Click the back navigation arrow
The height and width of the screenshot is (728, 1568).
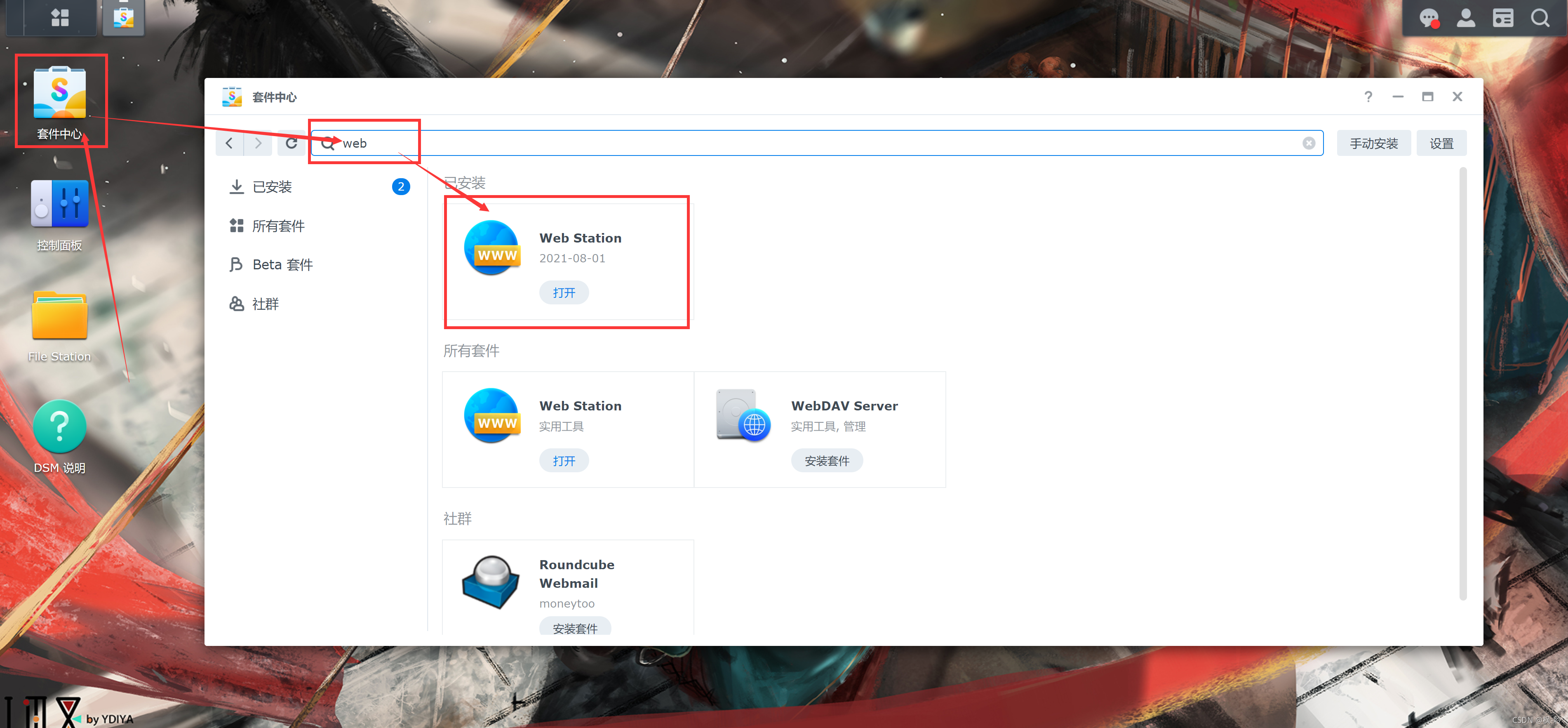[230, 143]
